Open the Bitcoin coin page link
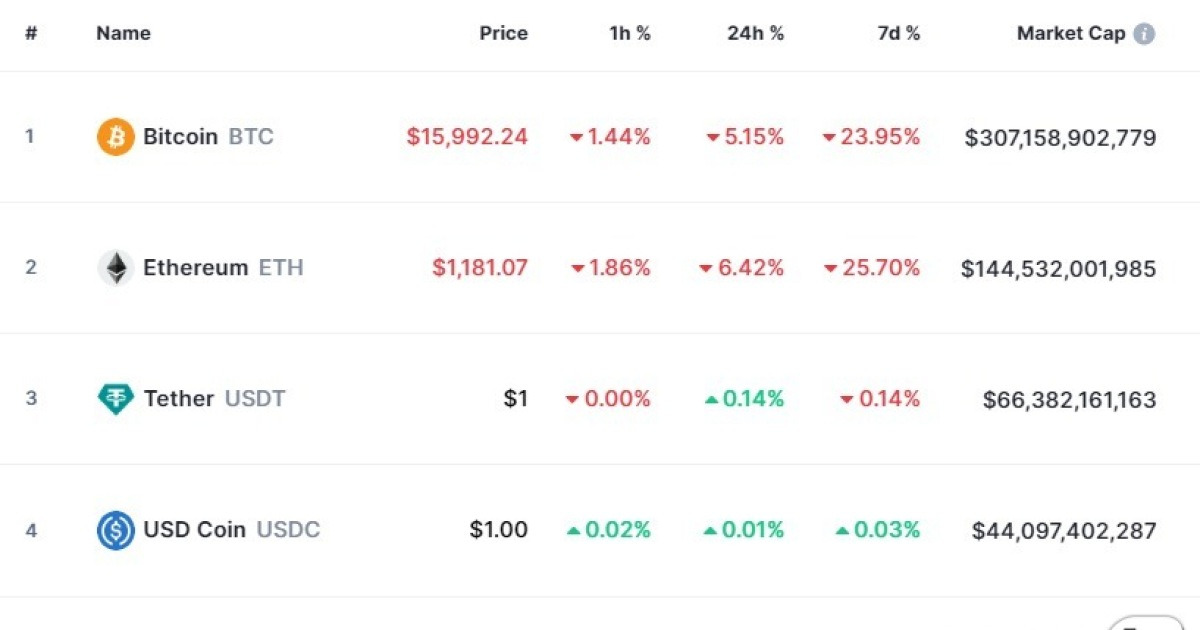Image resolution: width=1200 pixels, height=630 pixels. point(180,137)
